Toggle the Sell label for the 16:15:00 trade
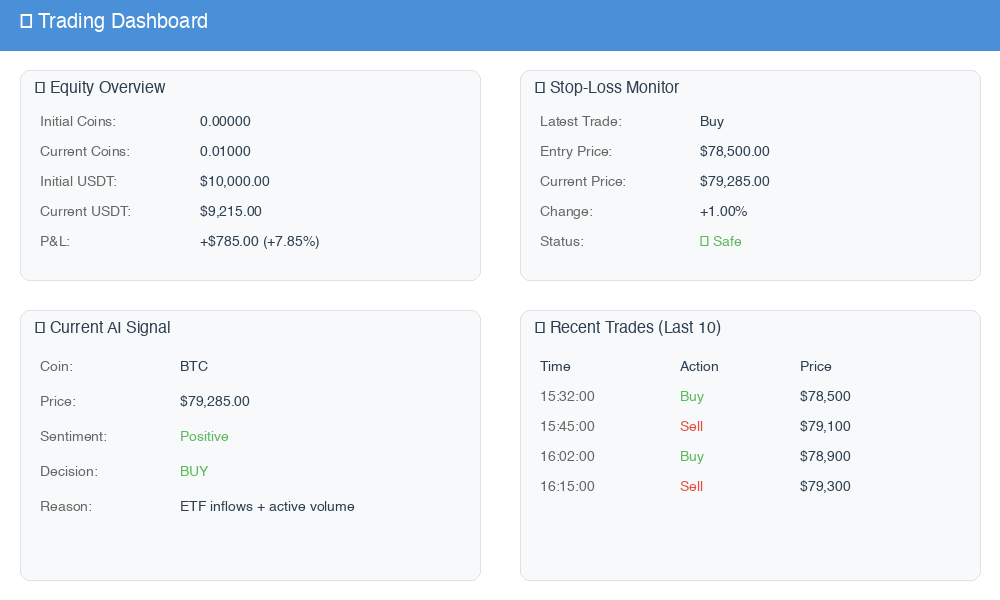The image size is (1000, 600). [x=691, y=486]
